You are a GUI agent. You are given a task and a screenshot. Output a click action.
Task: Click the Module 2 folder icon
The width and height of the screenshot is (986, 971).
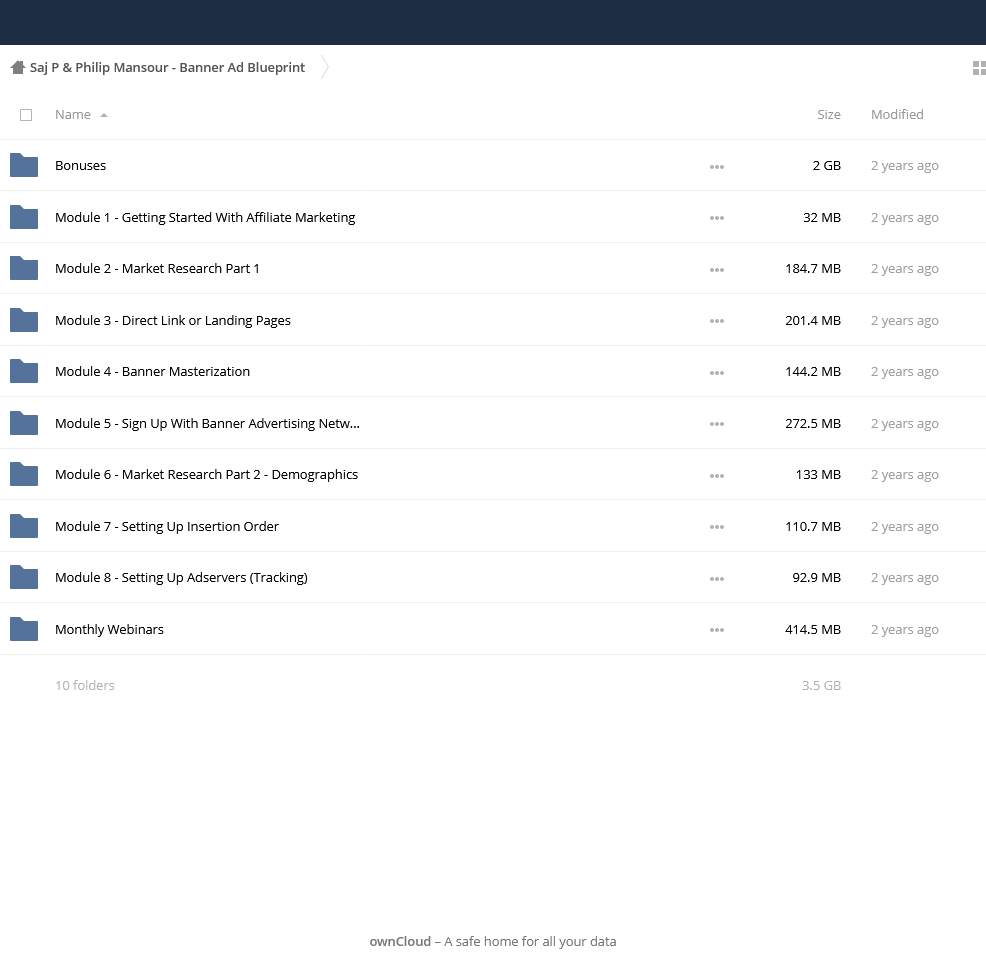pos(24,269)
